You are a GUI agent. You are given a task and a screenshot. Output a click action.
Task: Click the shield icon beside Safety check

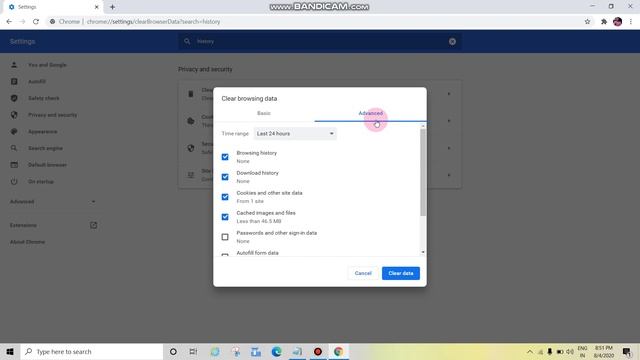pos(14,98)
